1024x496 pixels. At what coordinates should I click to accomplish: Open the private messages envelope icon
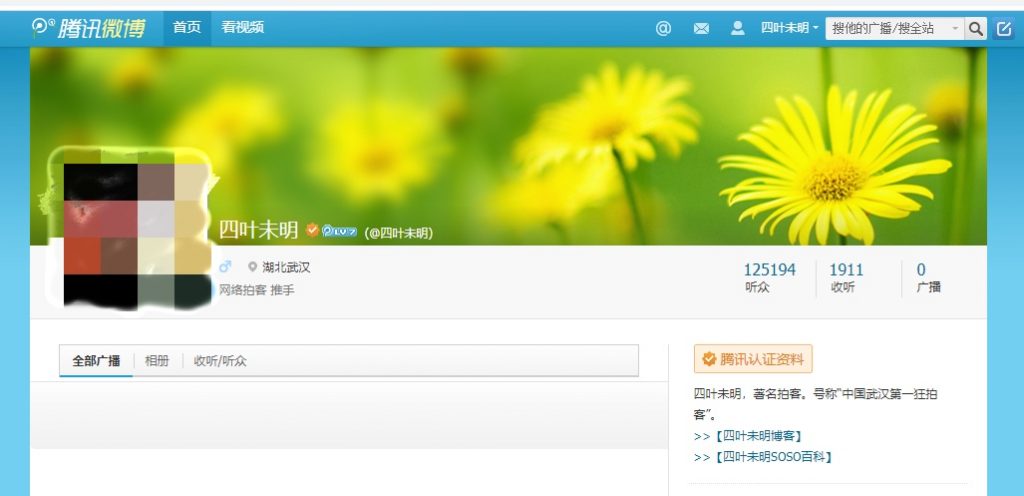[x=701, y=28]
